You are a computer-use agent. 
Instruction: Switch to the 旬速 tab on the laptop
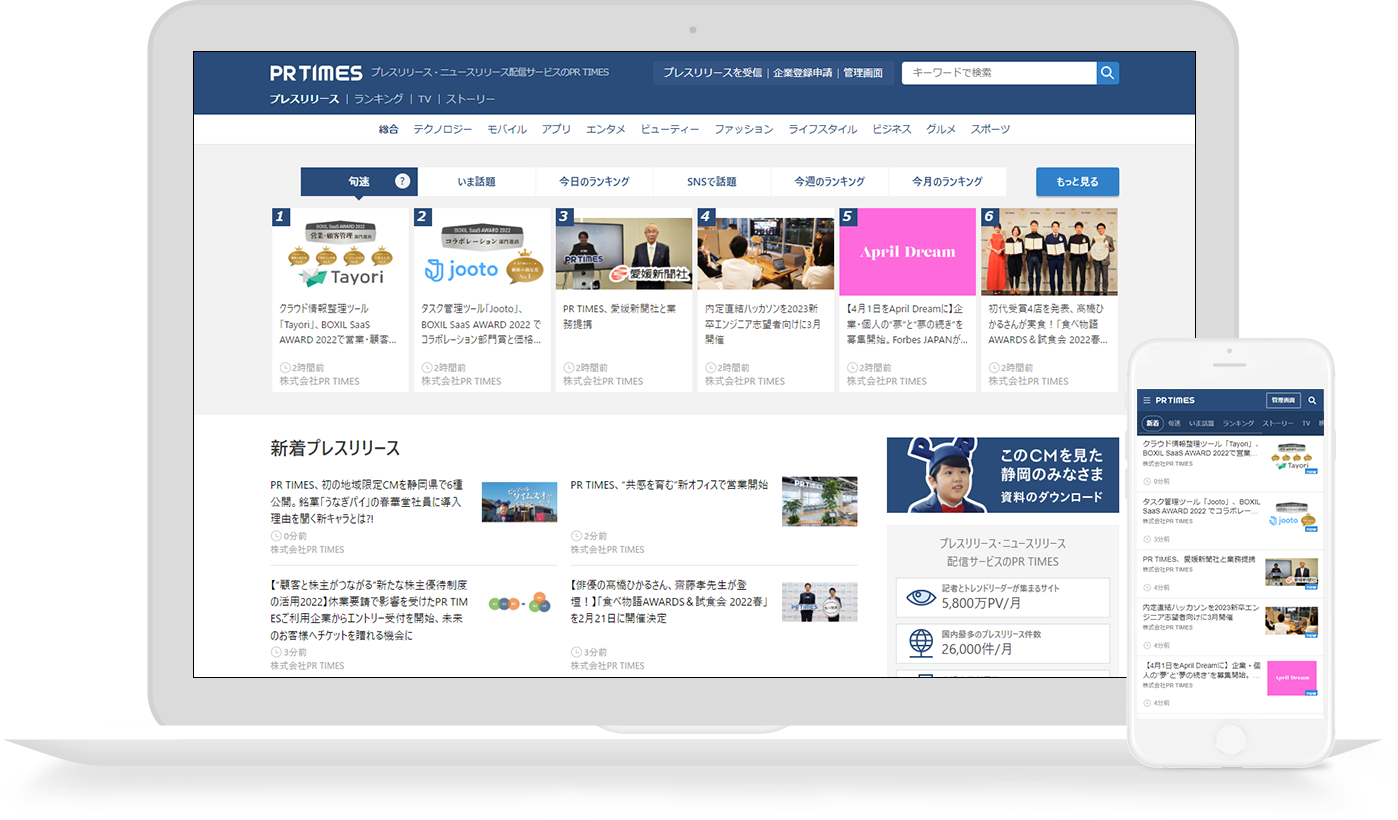tap(359, 182)
